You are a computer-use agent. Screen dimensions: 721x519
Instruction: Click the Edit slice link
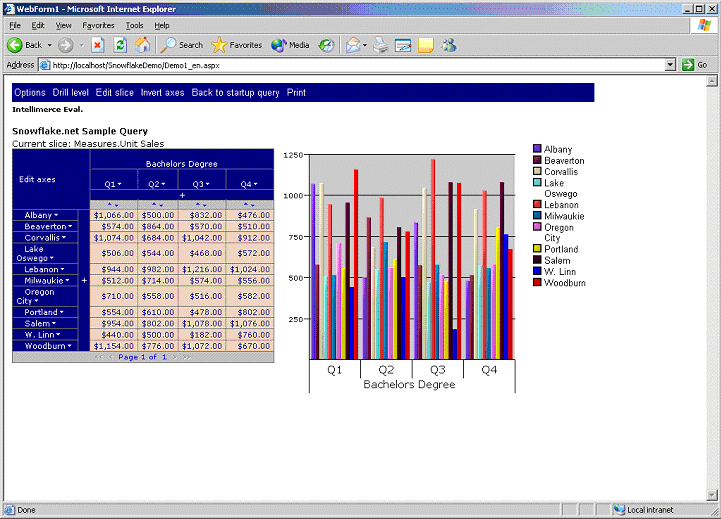(114, 92)
